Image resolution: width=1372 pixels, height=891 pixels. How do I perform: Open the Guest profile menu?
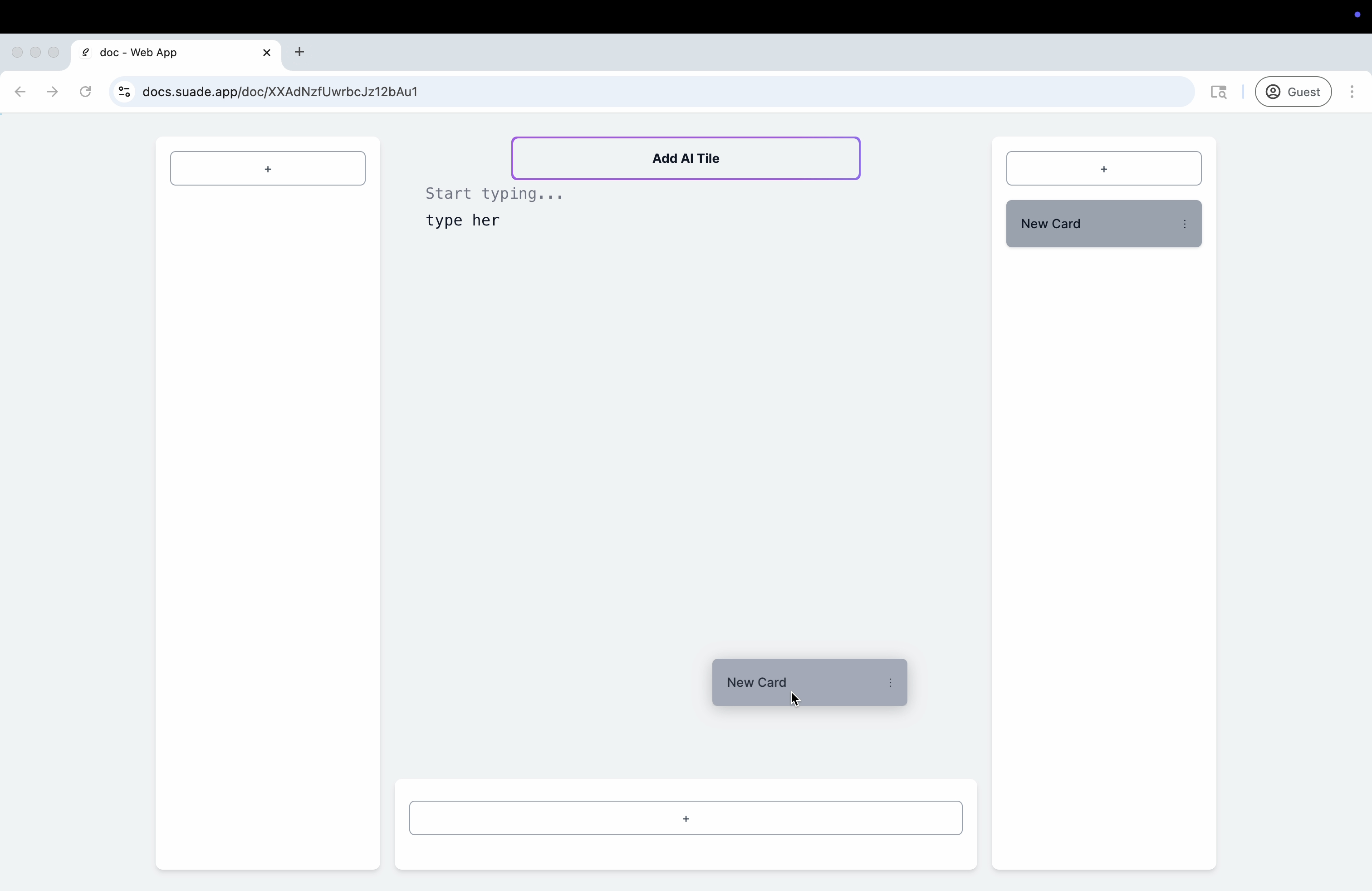pyautogui.click(x=1293, y=92)
